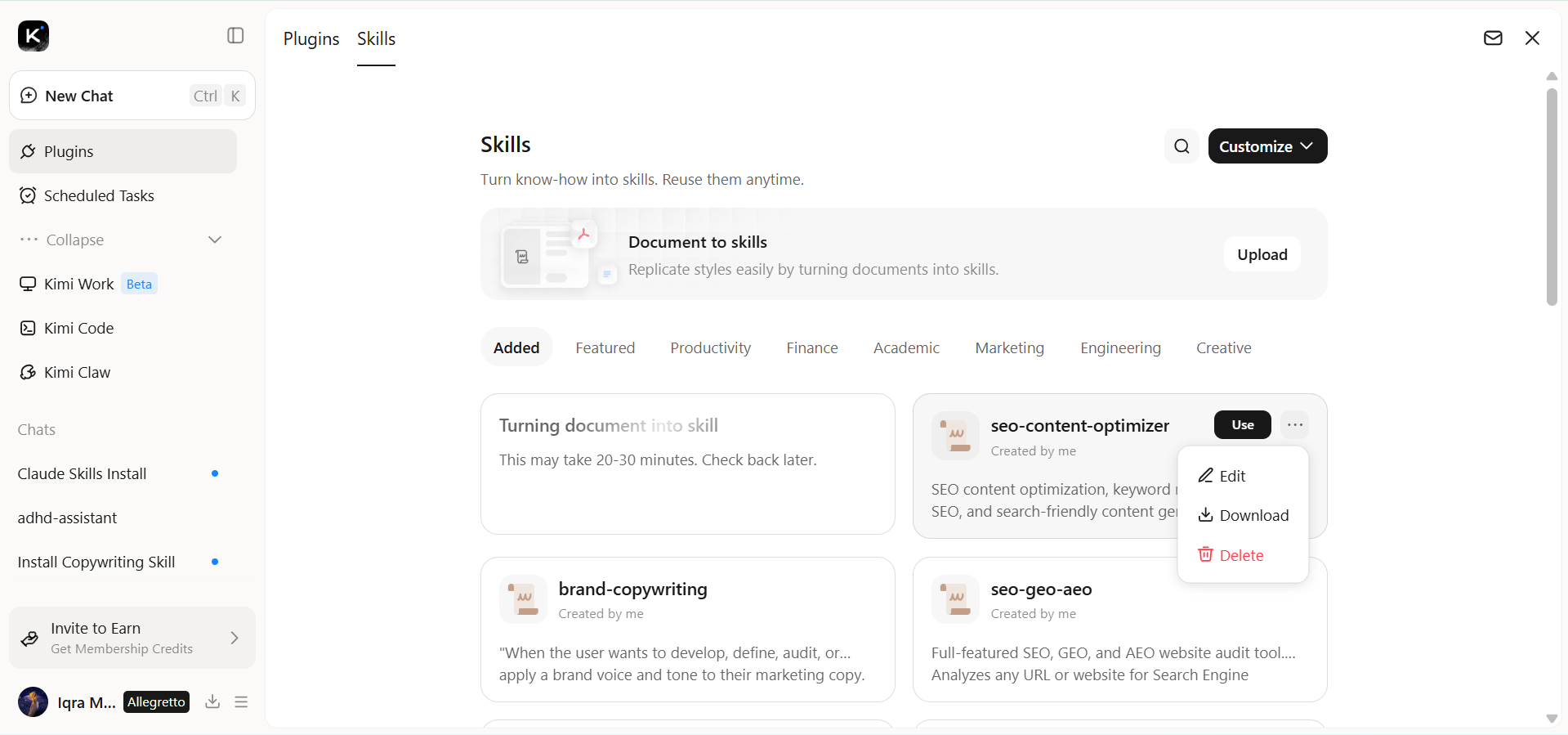Viewport: 1568px width, 735px height.
Task: Click the seo-content-optimizer skill icon
Action: tap(955, 436)
